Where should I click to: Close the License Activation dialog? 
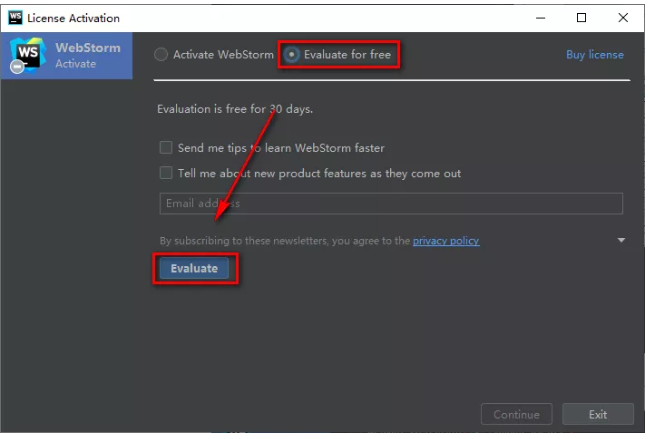[623, 18]
